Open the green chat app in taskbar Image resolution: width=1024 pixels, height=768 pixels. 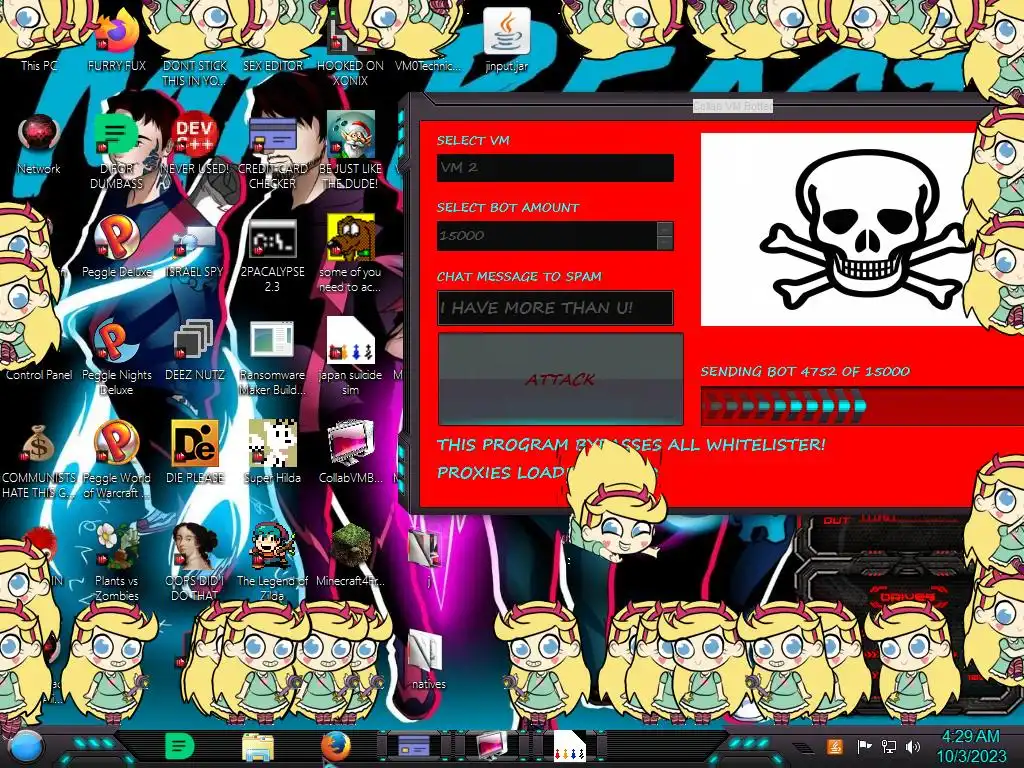click(x=179, y=746)
